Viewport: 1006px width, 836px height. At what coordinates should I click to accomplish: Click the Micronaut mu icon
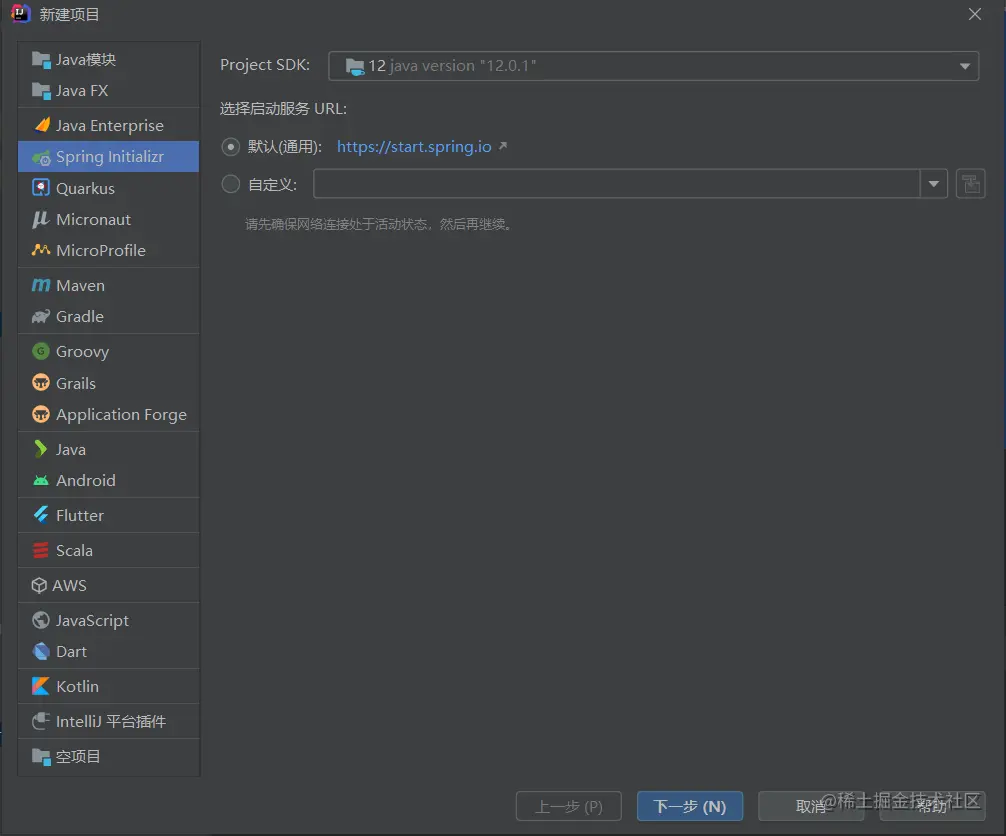tap(40, 219)
